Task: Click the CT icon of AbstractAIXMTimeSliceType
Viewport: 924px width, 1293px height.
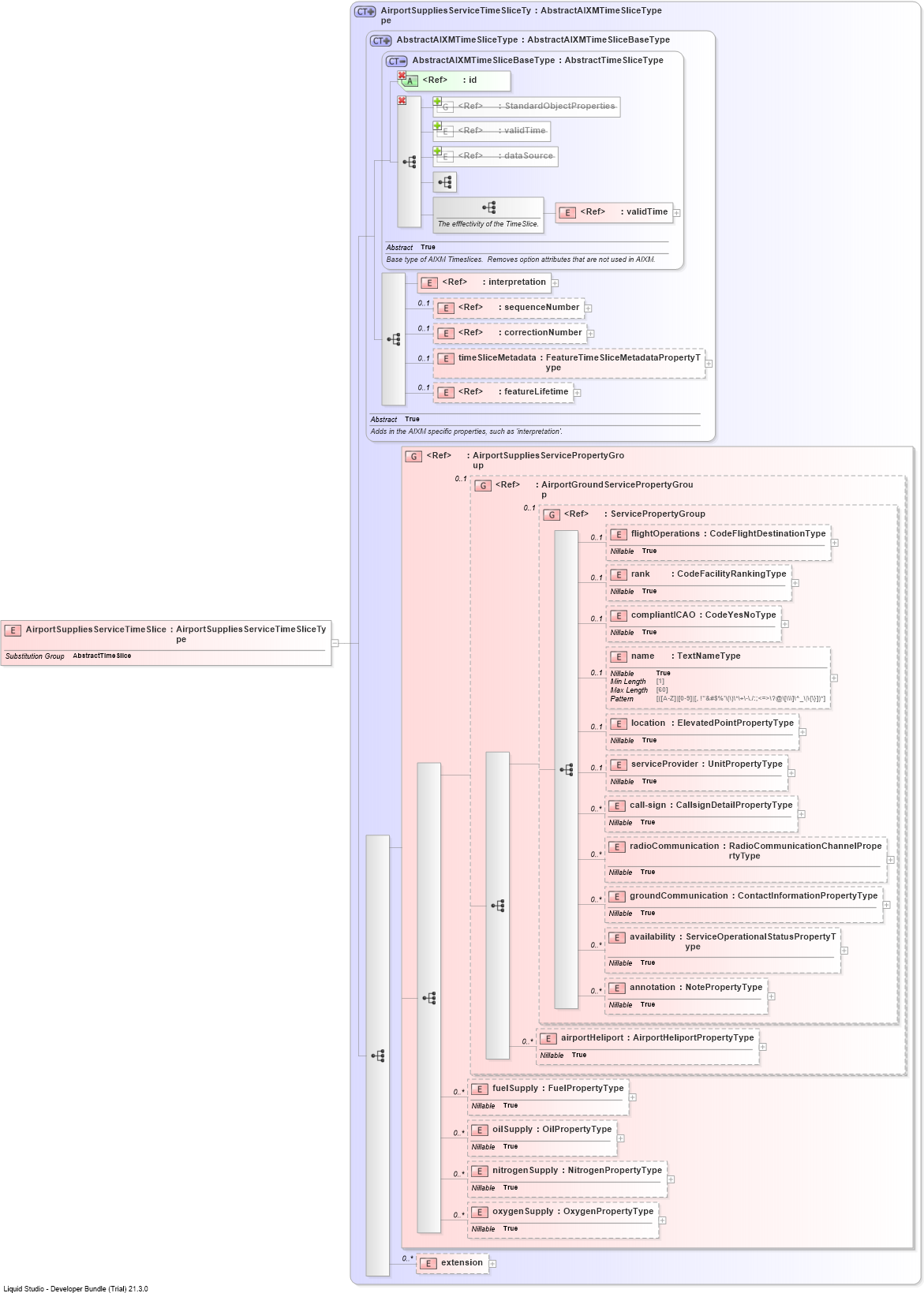Action: pyautogui.click(x=381, y=40)
